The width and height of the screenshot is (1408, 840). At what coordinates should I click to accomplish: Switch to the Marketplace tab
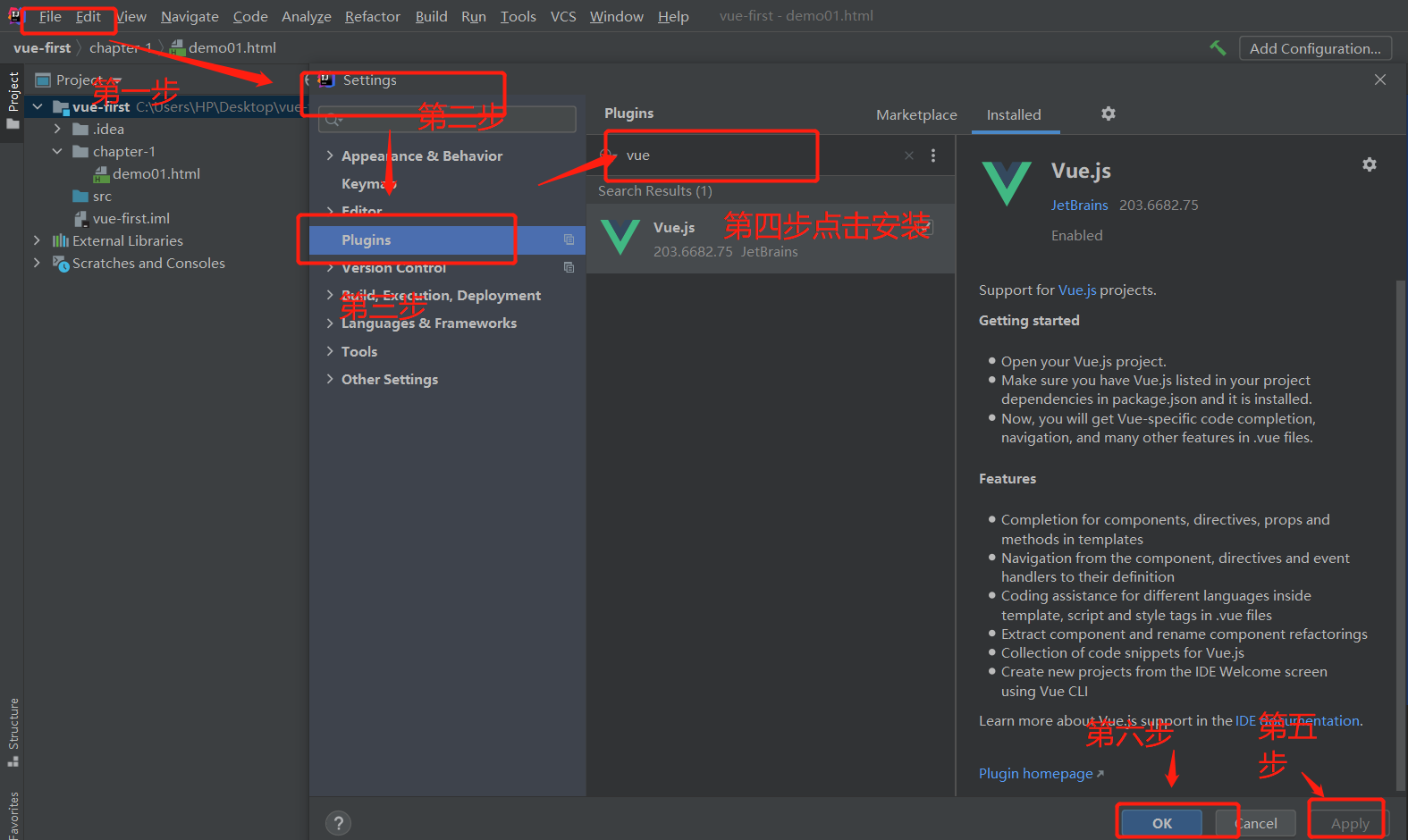coord(916,115)
